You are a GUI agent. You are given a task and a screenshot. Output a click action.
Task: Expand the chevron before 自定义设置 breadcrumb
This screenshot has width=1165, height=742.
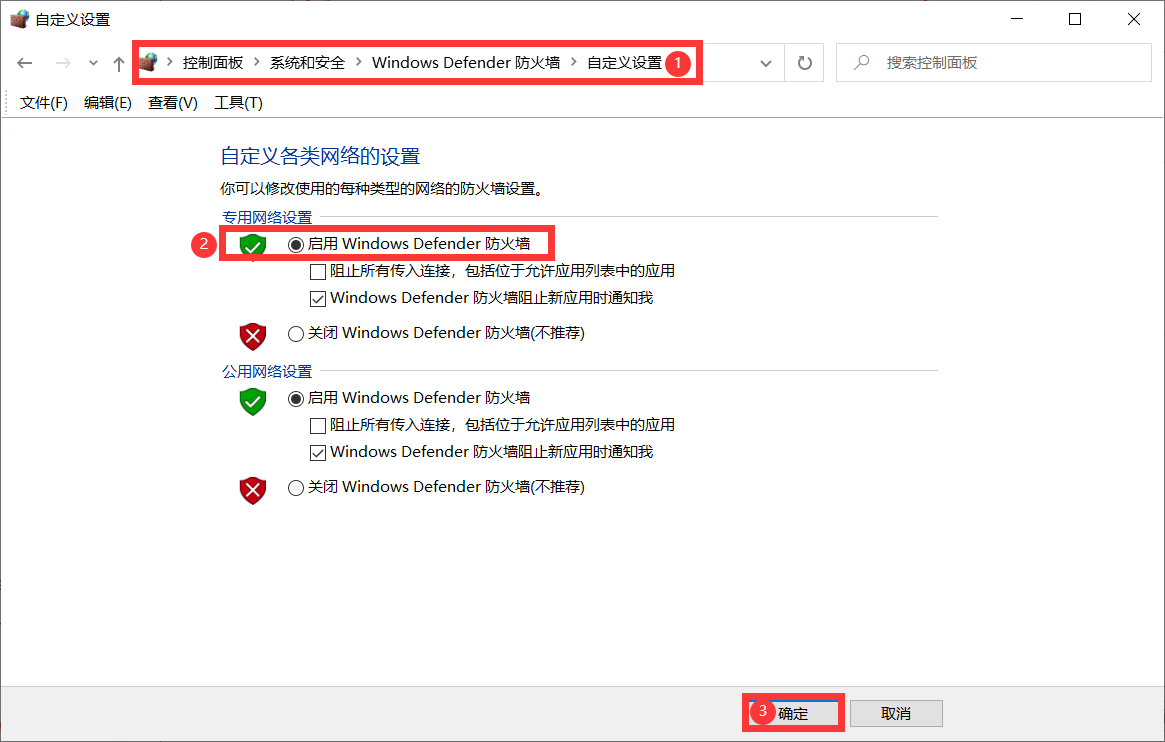(x=574, y=62)
